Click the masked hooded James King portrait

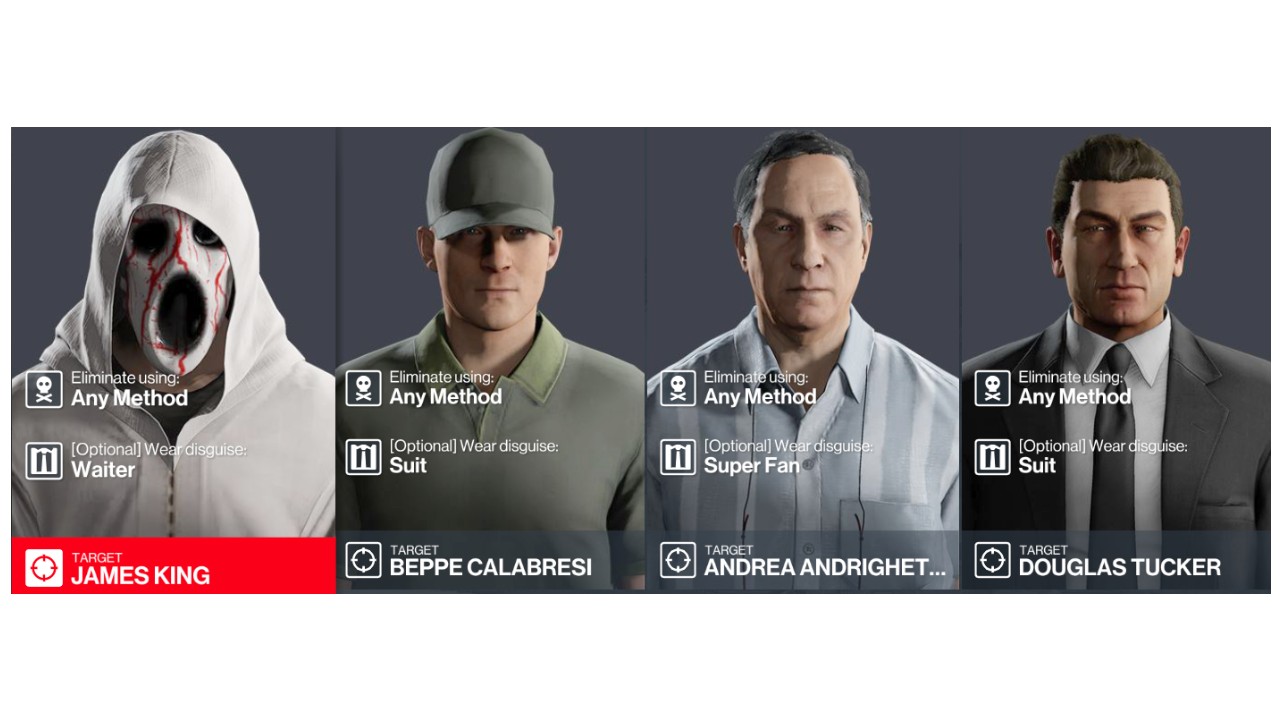click(173, 332)
